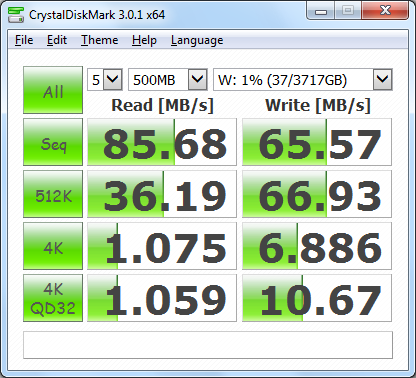The width and height of the screenshot is (416, 378).
Task: Start the 4K QD32 benchmark
Action: [x=53, y=298]
